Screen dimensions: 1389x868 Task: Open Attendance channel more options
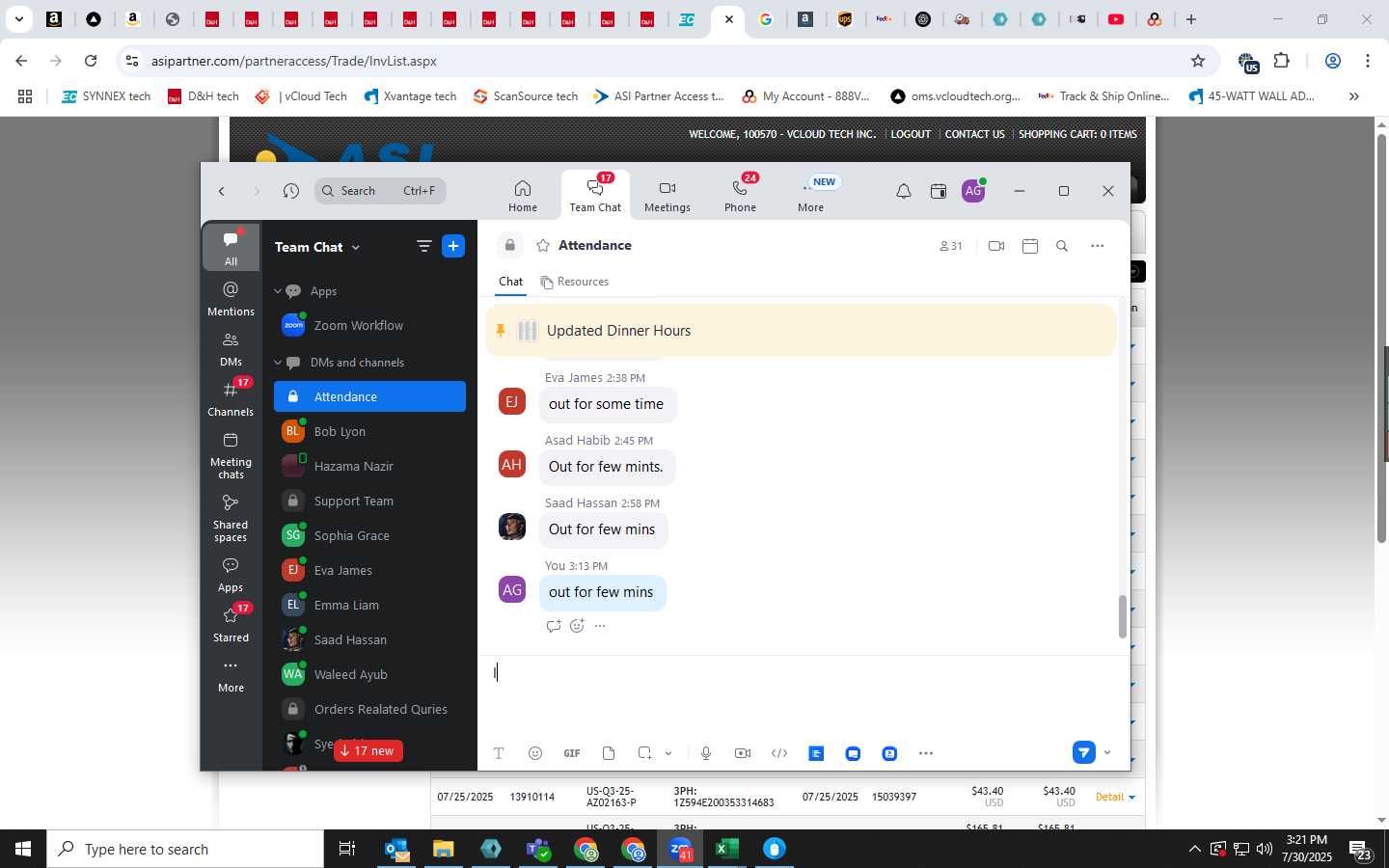click(1097, 246)
